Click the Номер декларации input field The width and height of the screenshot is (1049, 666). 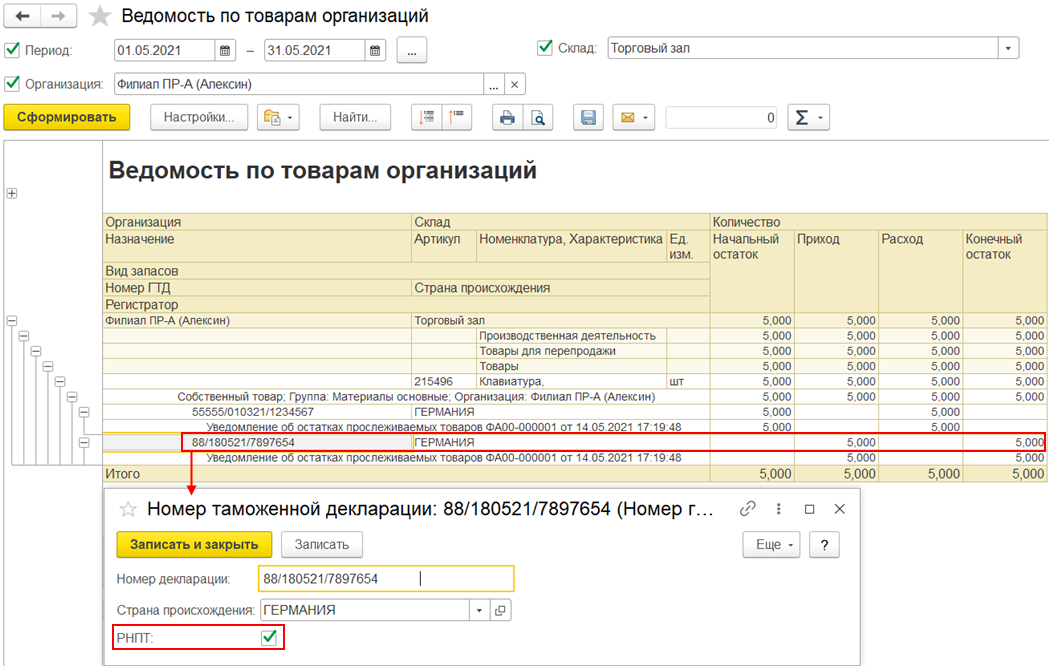pos(385,579)
